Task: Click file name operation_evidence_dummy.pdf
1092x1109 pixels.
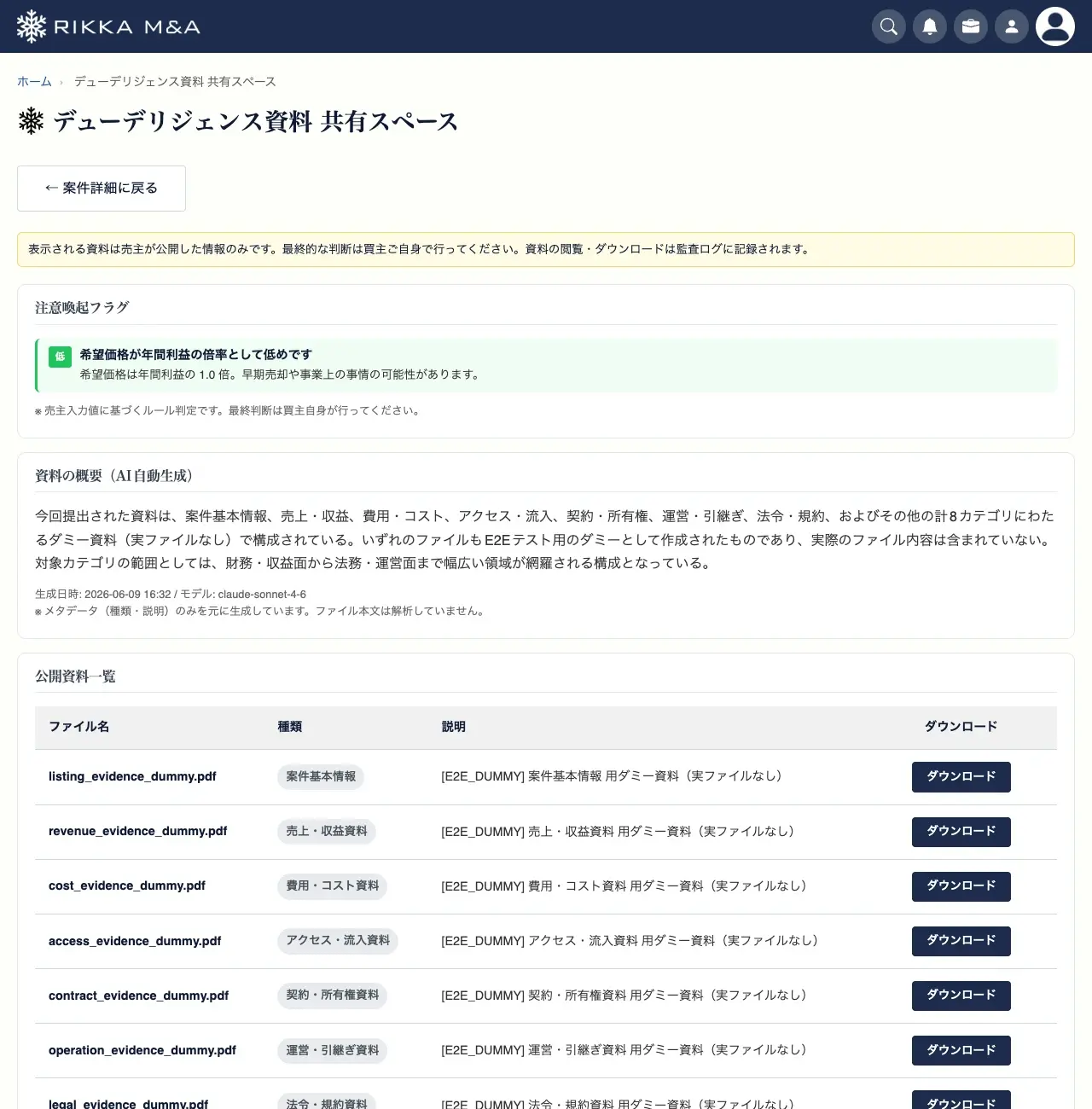Action: coord(142,1050)
